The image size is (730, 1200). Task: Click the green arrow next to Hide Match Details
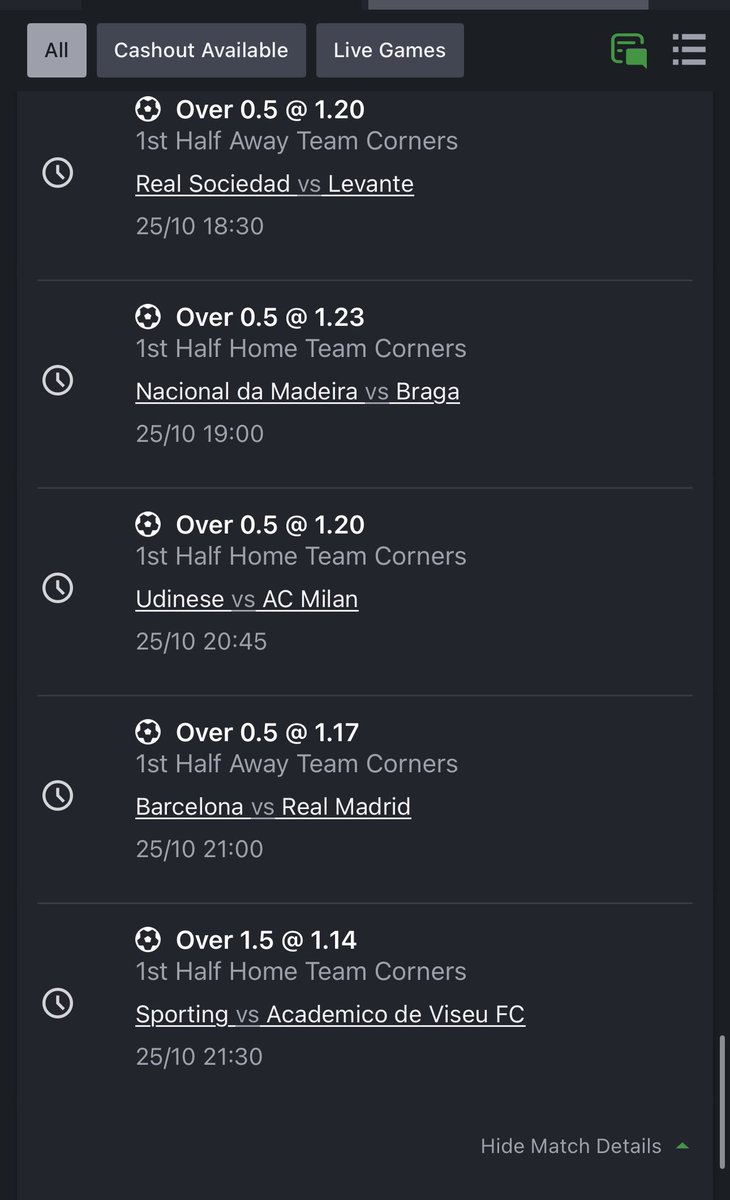(x=682, y=1146)
